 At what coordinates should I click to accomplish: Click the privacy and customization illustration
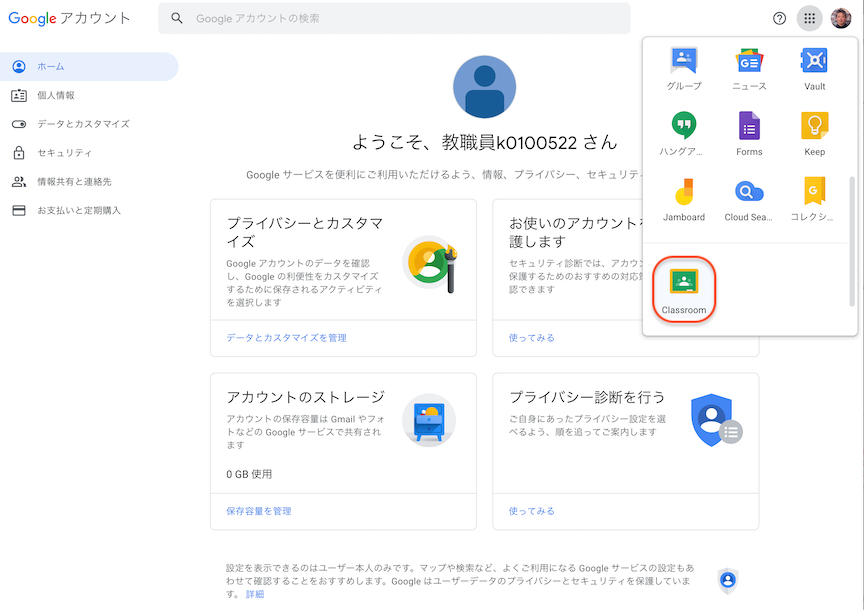[x=430, y=264]
